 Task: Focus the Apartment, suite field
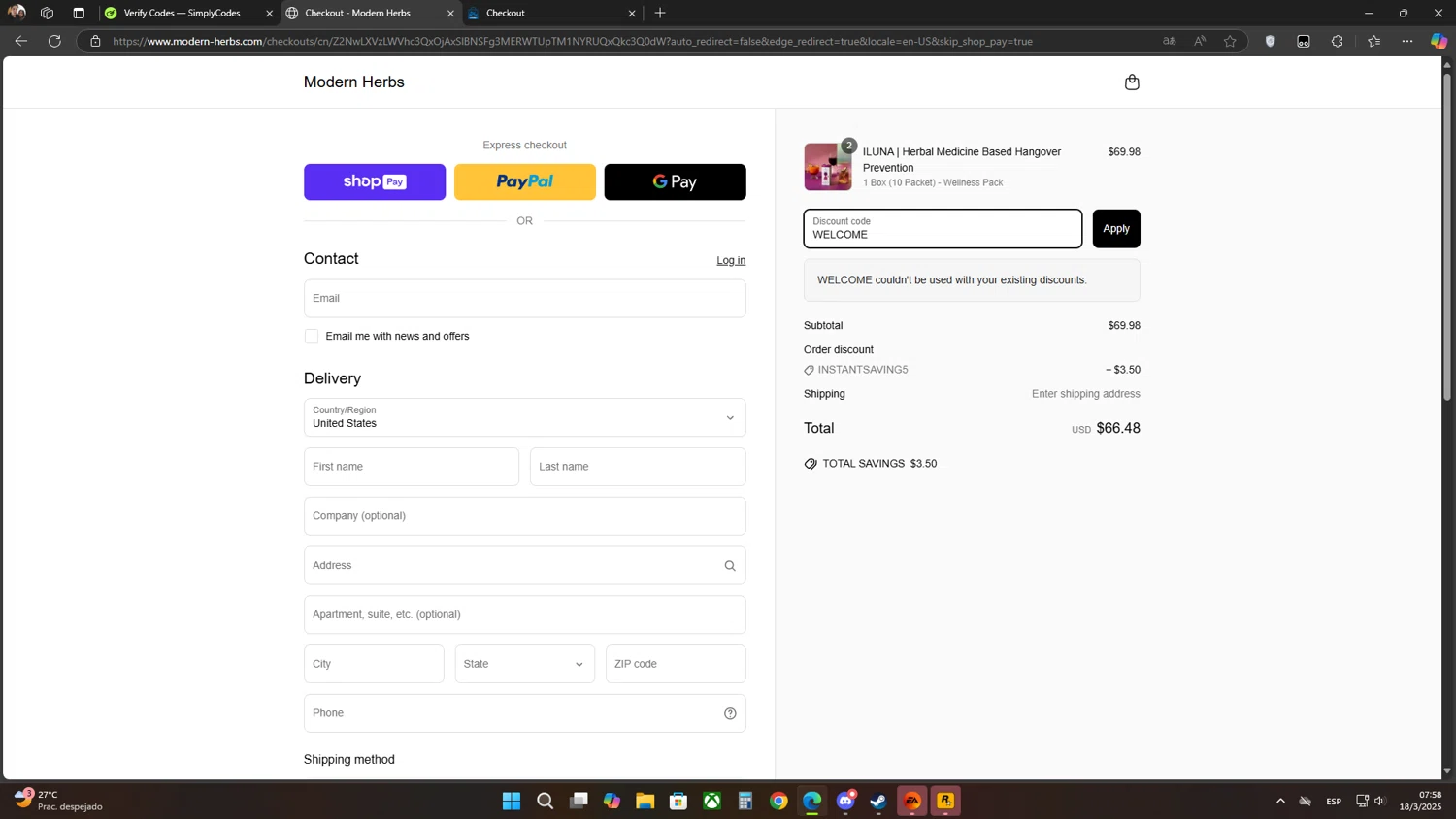524,614
